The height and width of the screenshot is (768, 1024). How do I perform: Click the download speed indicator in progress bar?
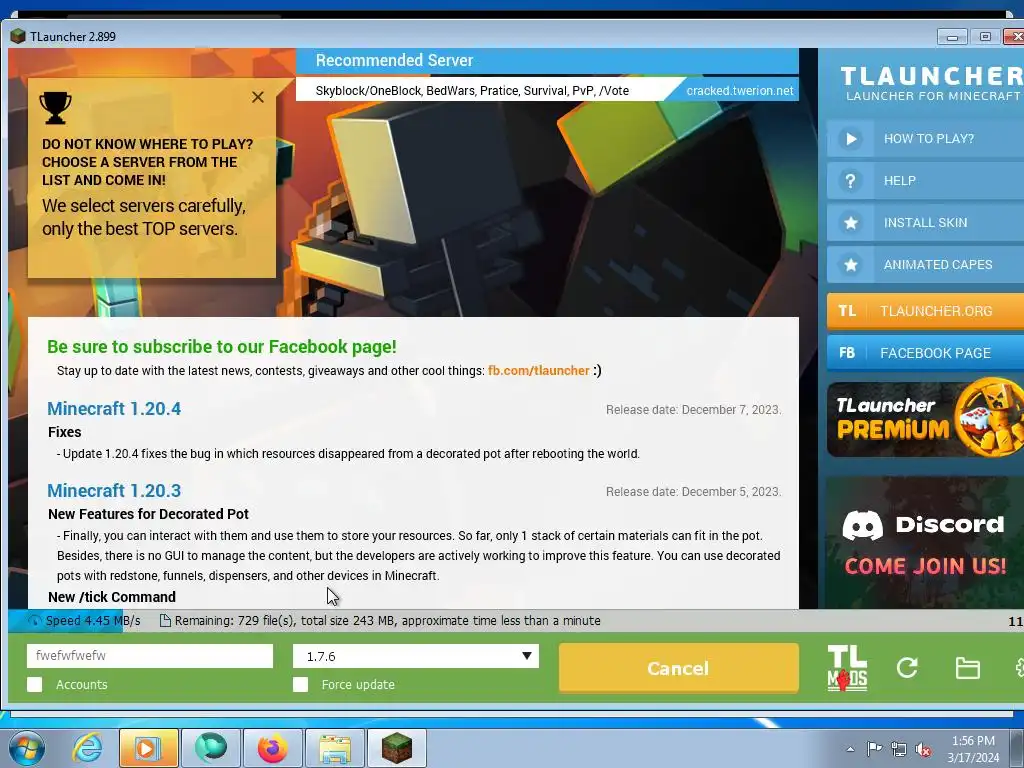coord(84,620)
